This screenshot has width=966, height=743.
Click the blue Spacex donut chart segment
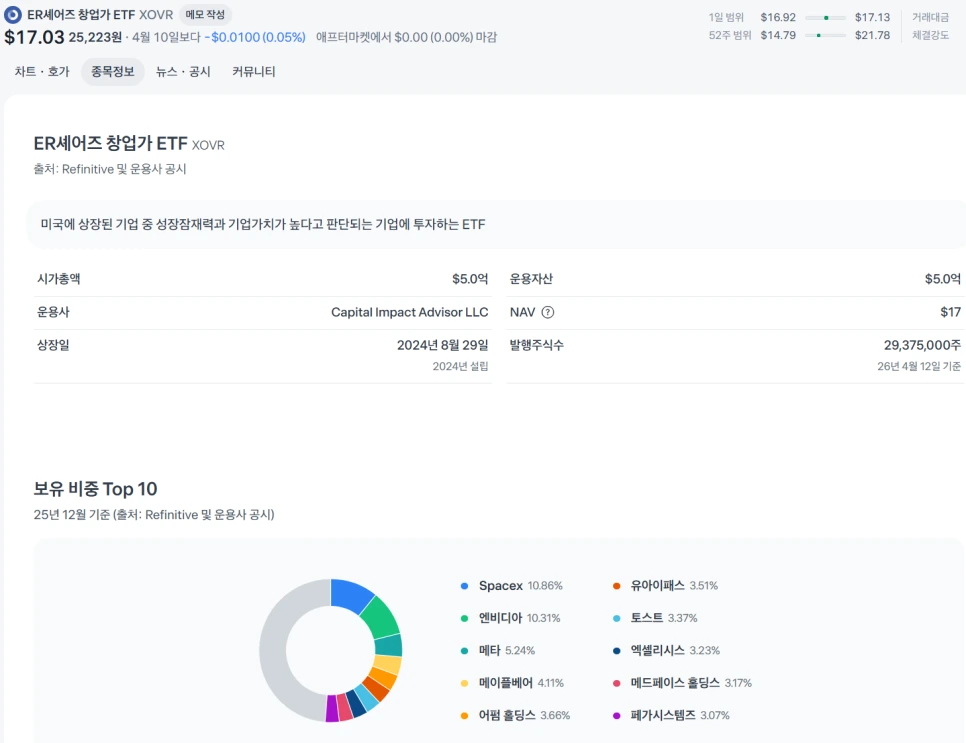pos(350,594)
